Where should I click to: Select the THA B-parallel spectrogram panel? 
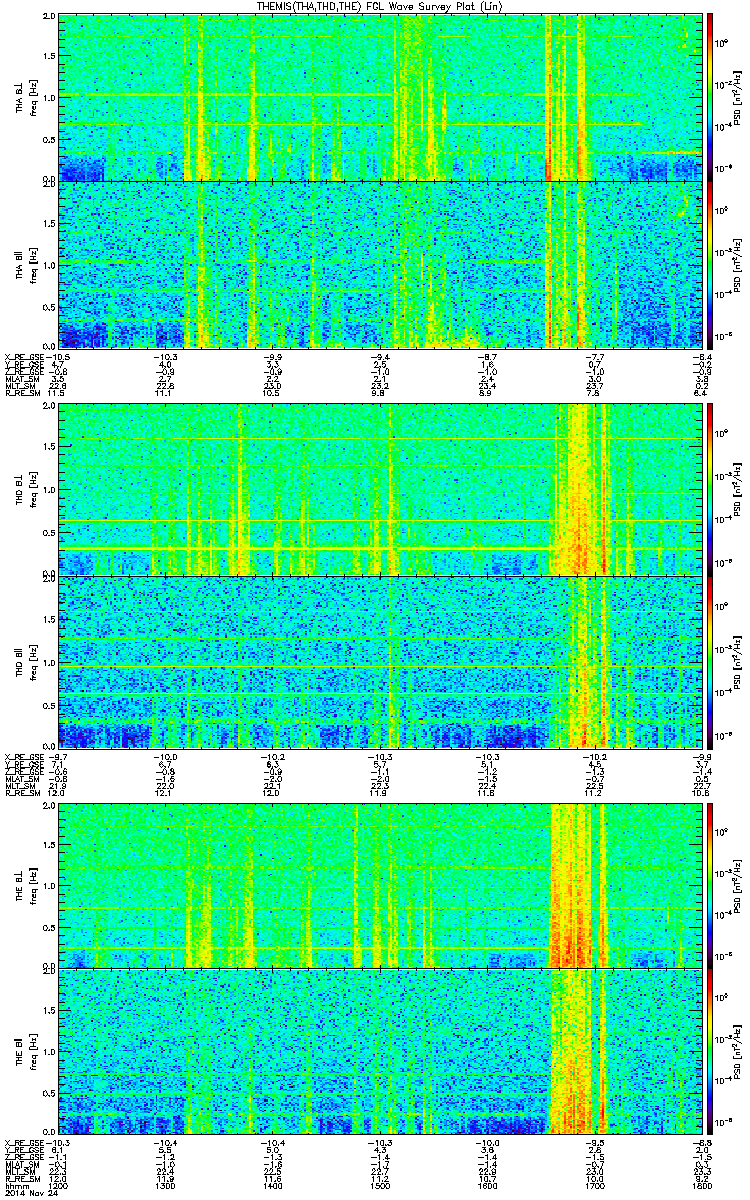(380, 264)
